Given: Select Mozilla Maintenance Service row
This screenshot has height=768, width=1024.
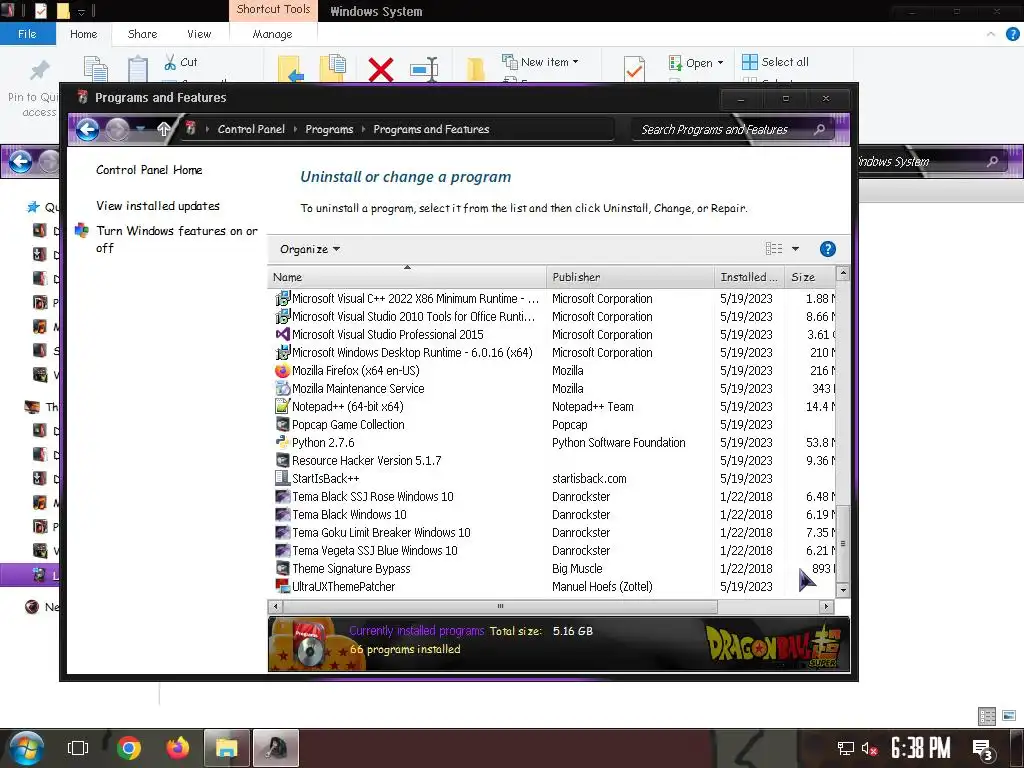Looking at the screenshot, I should click(554, 389).
